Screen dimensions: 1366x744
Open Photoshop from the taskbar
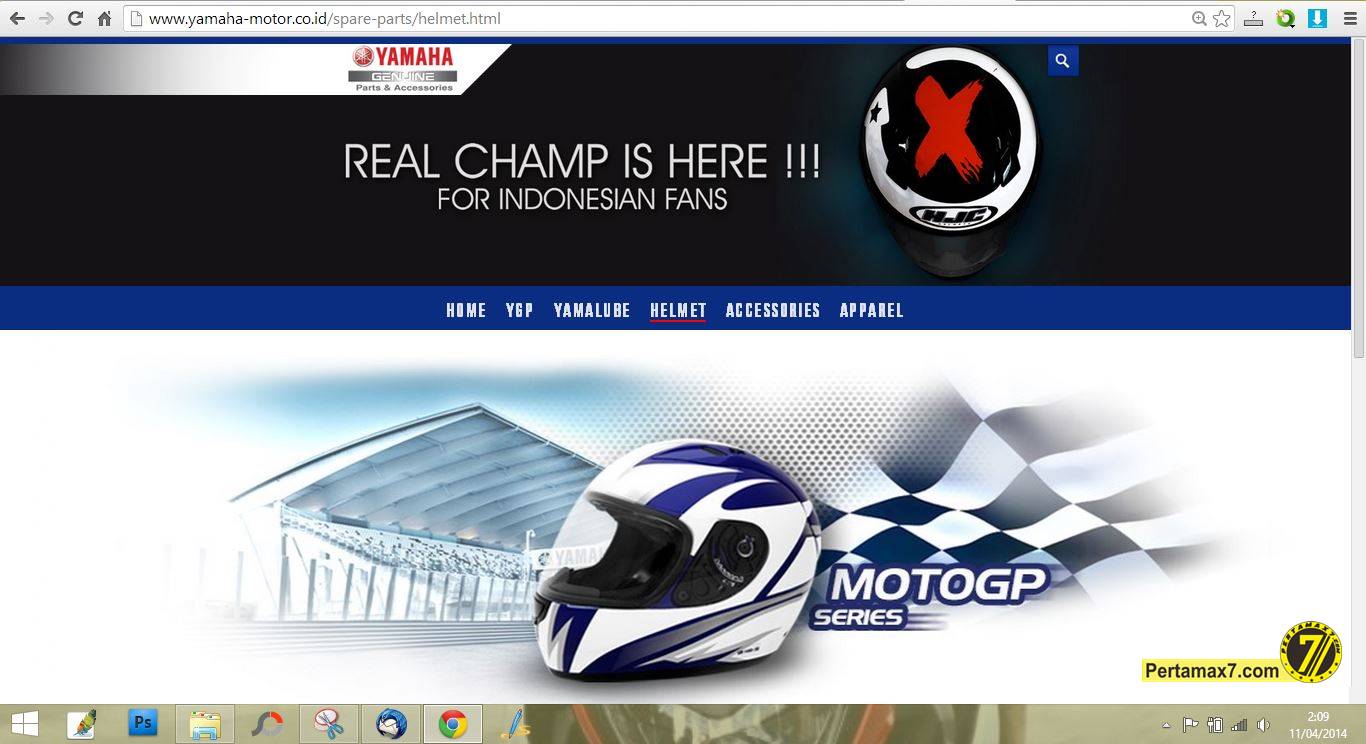(143, 723)
